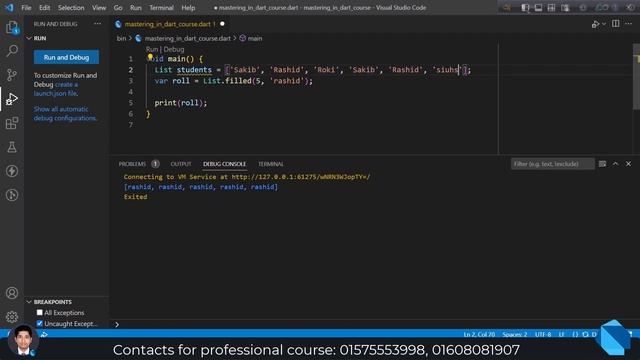Viewport: 640px width, 360px height.
Task: Click the bin breadcrumb segment
Action: click(x=121, y=38)
